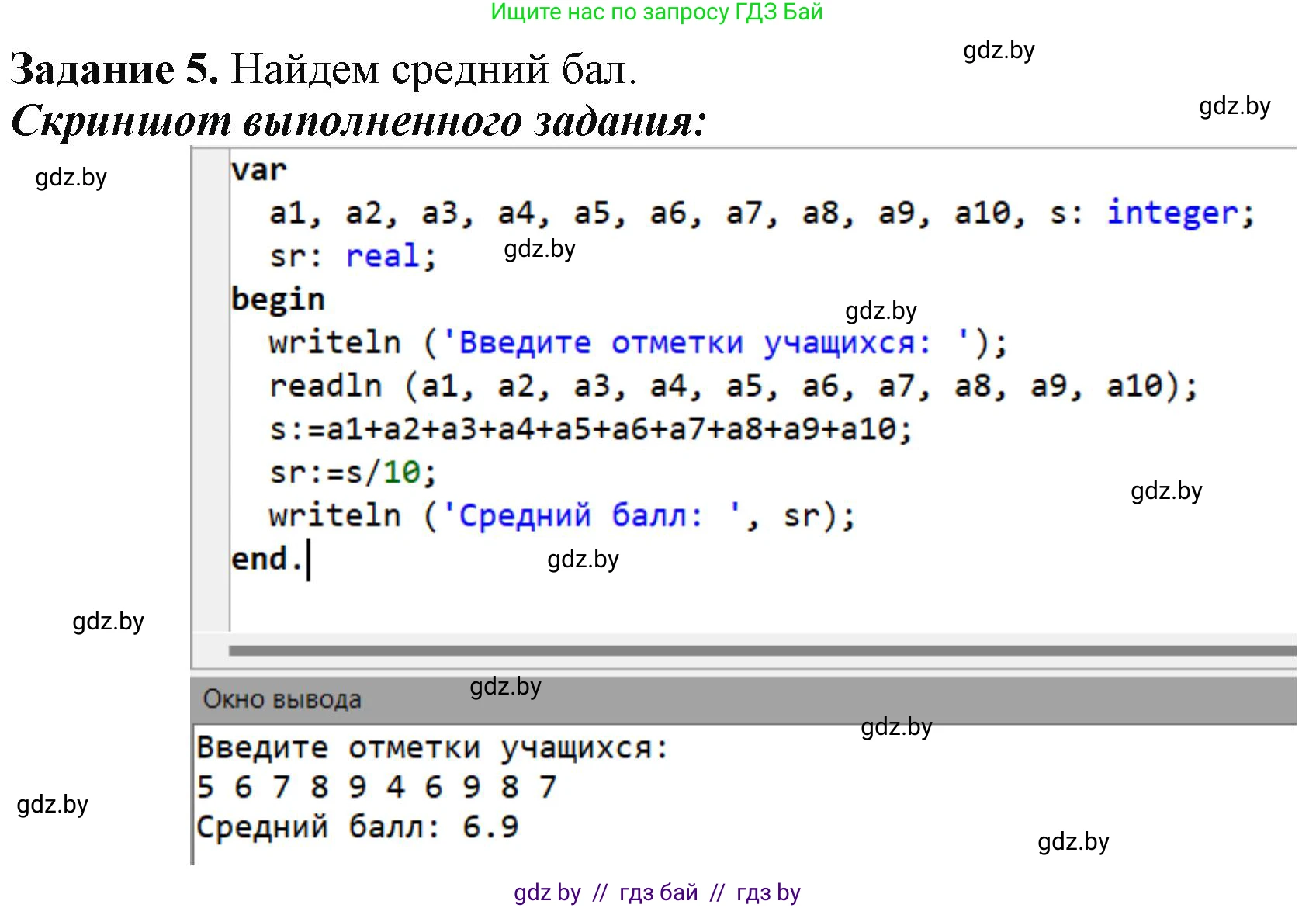The height and width of the screenshot is (908, 1316).
Task: Click empty editor area below the code
Action: pyautogui.click(x=698, y=605)
